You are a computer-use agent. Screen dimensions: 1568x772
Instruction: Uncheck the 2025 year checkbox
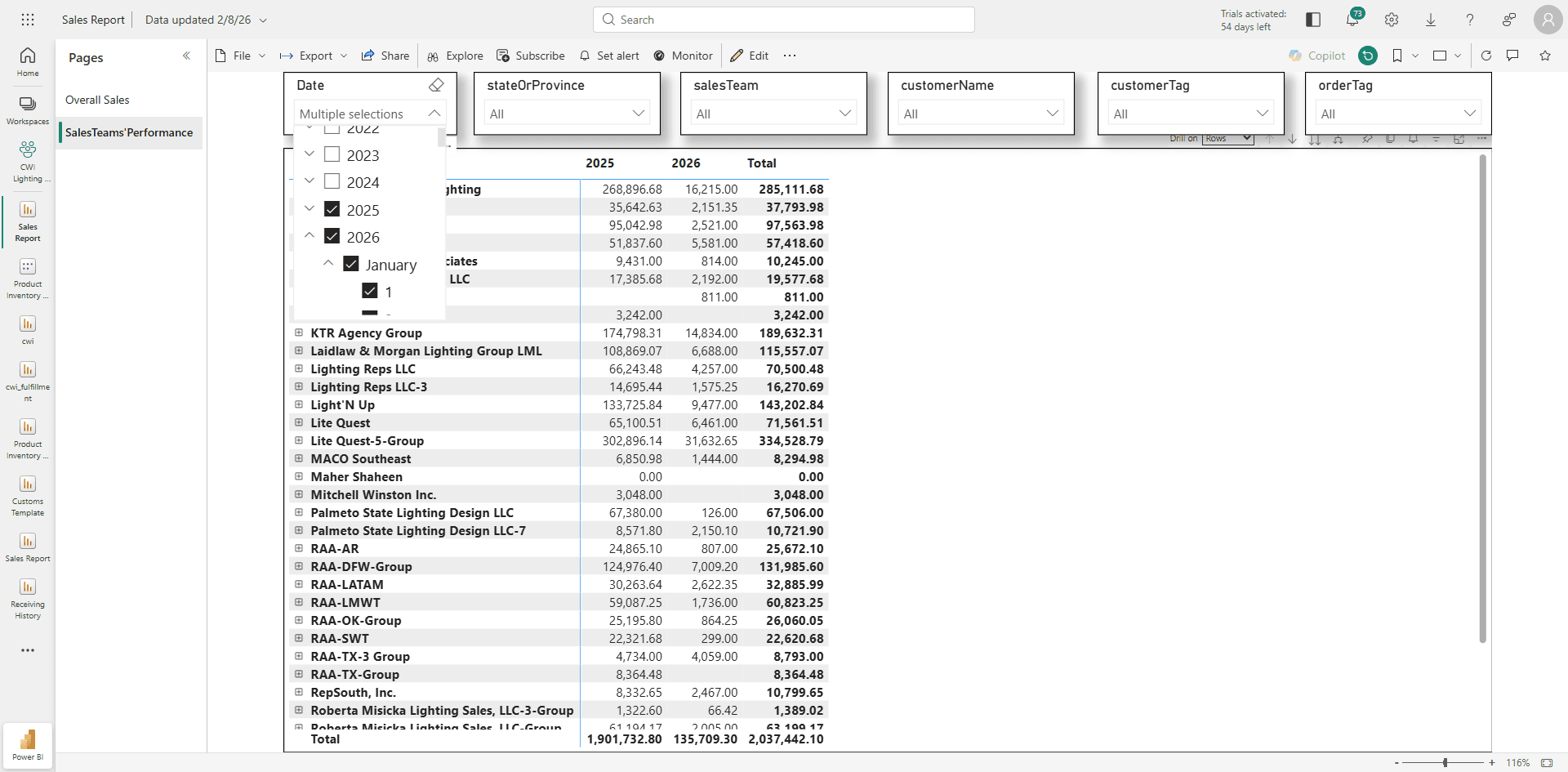(332, 209)
